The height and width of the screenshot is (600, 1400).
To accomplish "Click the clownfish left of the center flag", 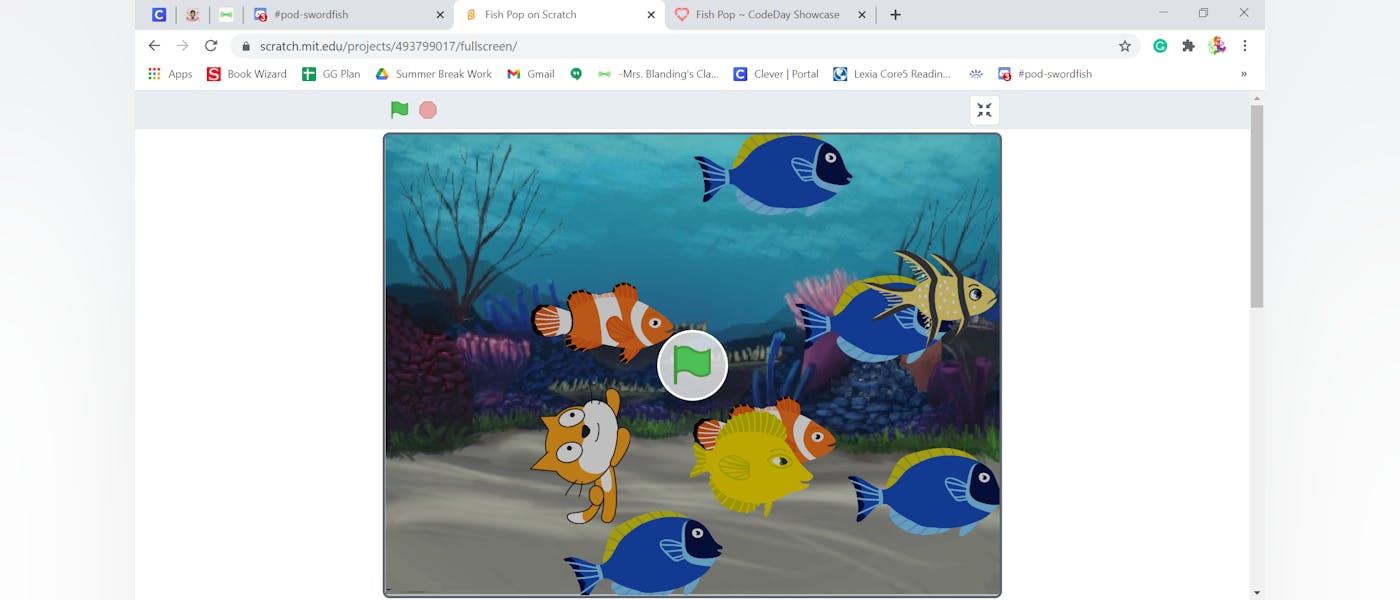I will (602, 321).
